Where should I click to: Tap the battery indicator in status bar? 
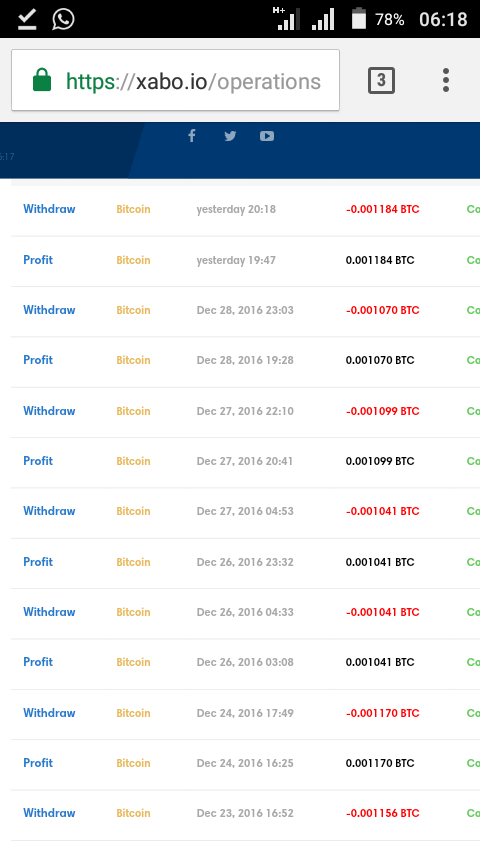359,19
